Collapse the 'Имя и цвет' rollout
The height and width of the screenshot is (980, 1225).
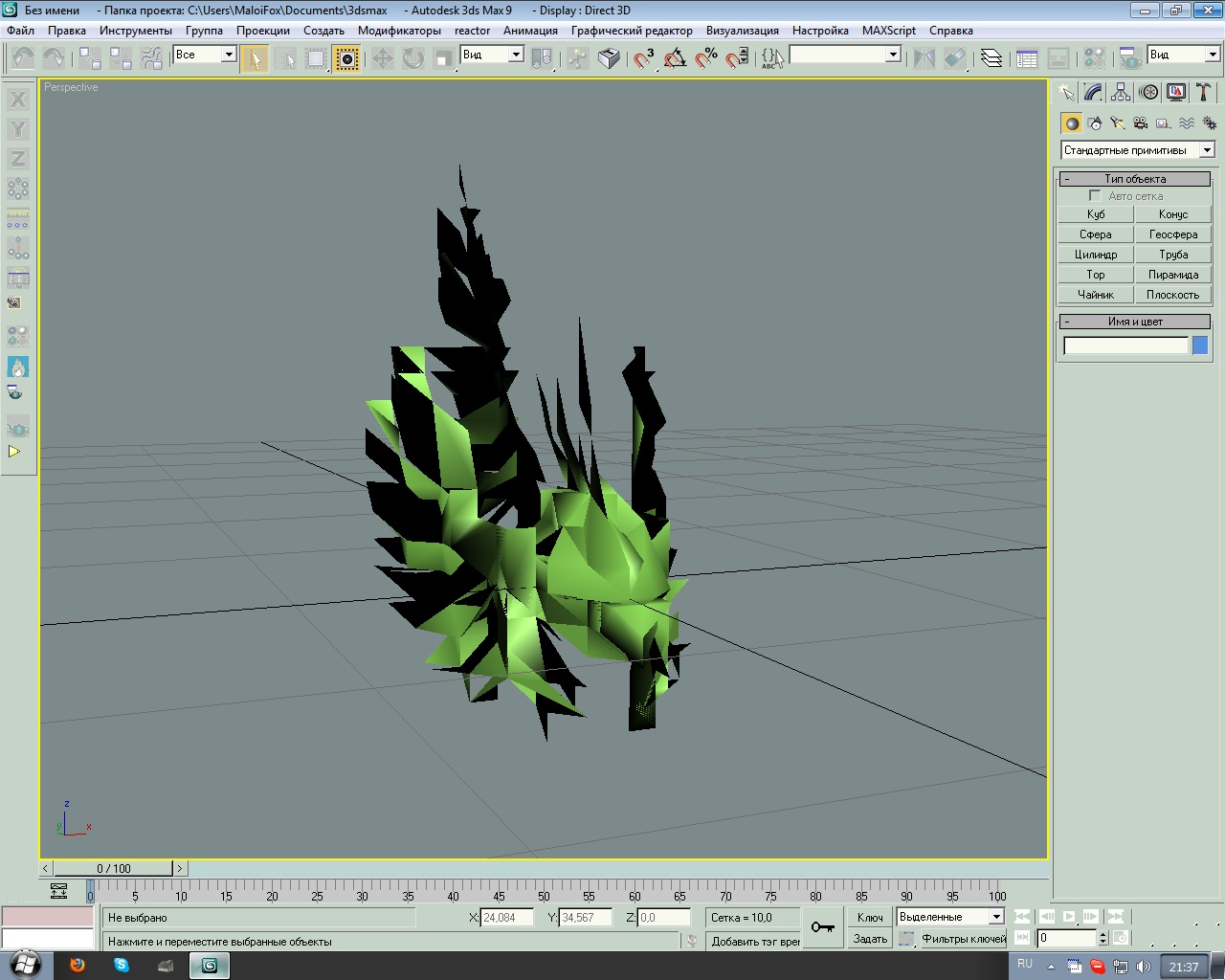tap(1135, 322)
